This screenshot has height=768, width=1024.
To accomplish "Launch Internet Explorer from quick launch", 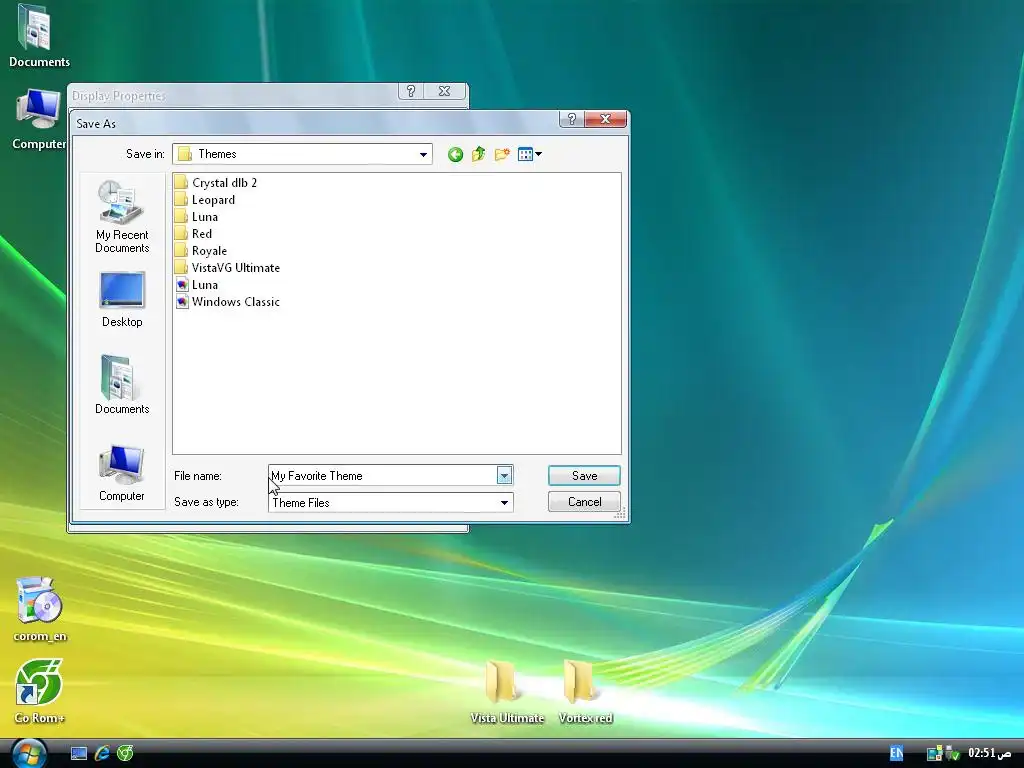I will point(102,754).
